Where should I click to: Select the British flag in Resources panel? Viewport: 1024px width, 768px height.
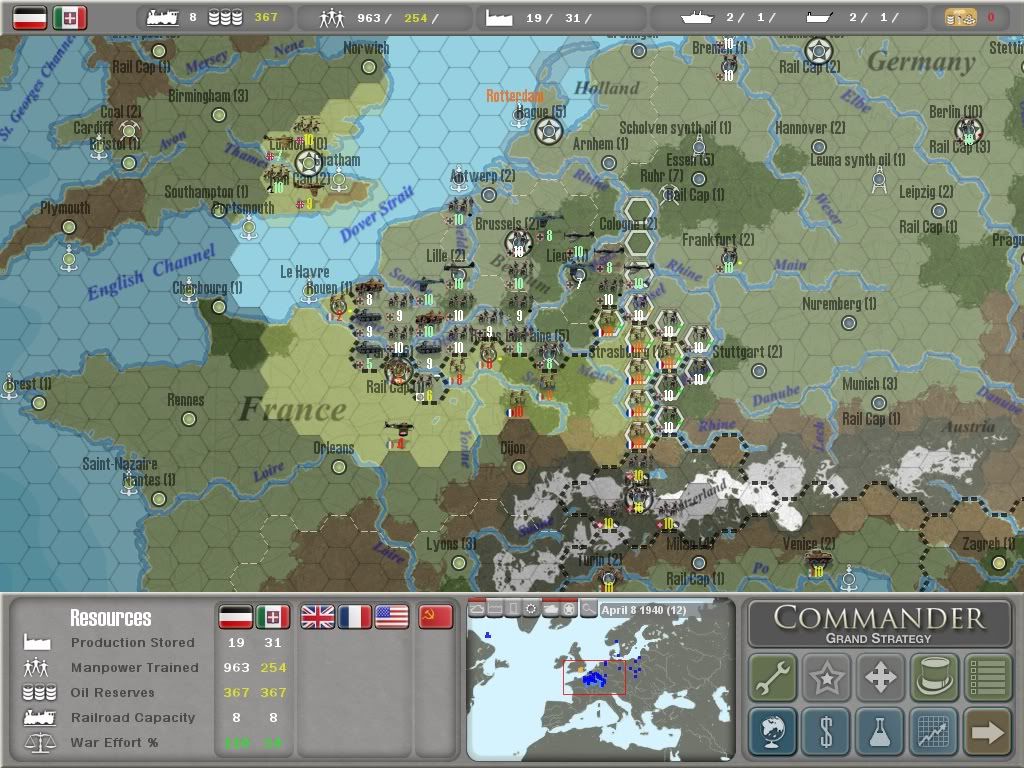tap(317, 616)
